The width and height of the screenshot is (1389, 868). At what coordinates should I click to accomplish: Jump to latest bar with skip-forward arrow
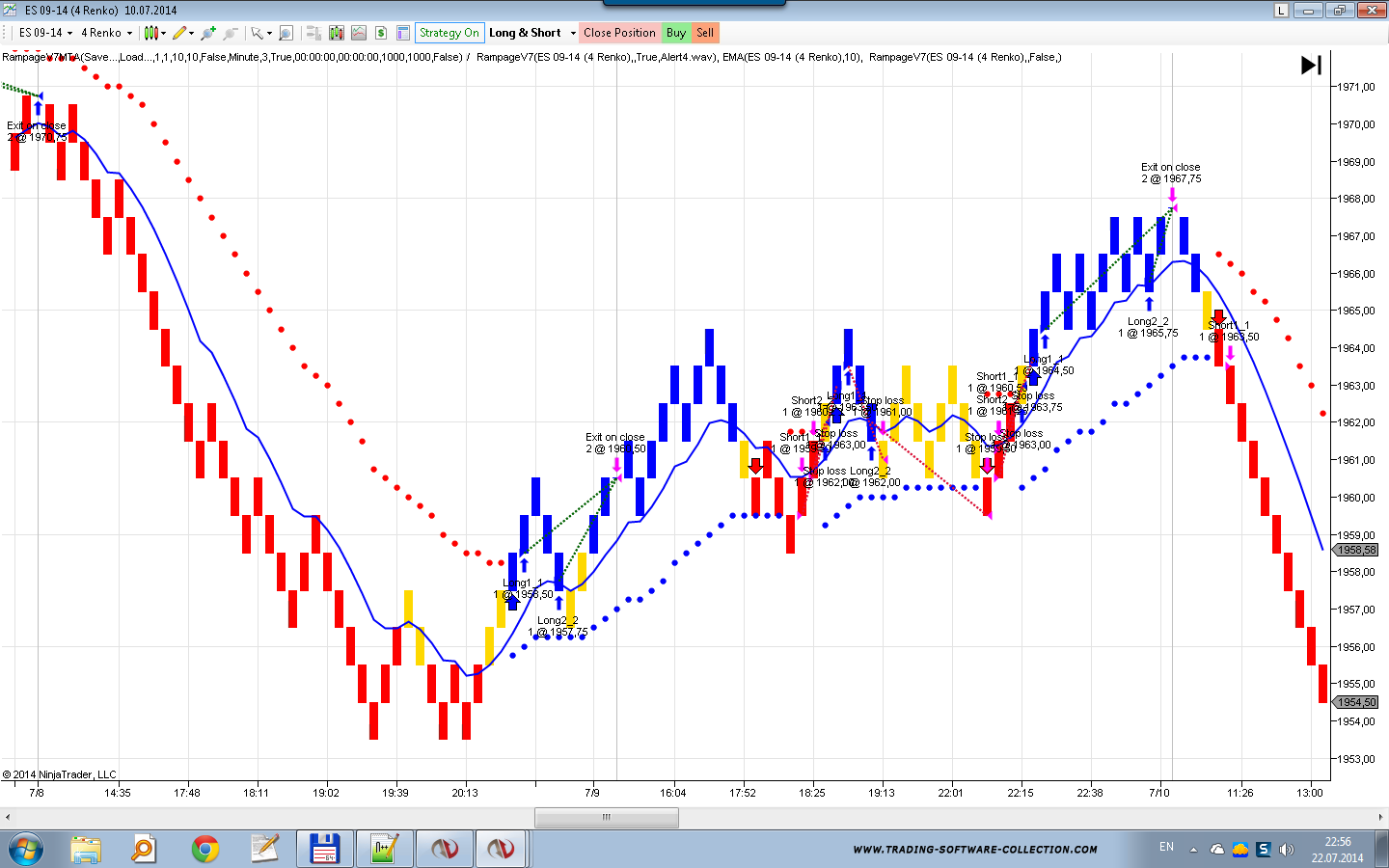[x=1311, y=66]
